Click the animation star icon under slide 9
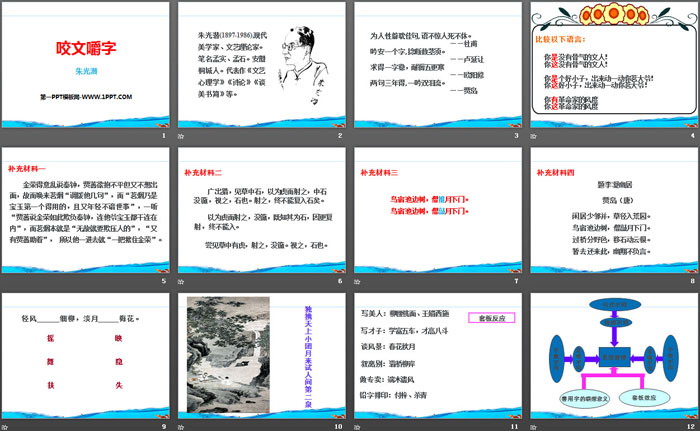This screenshot has height=431, width=700. tap(4, 427)
